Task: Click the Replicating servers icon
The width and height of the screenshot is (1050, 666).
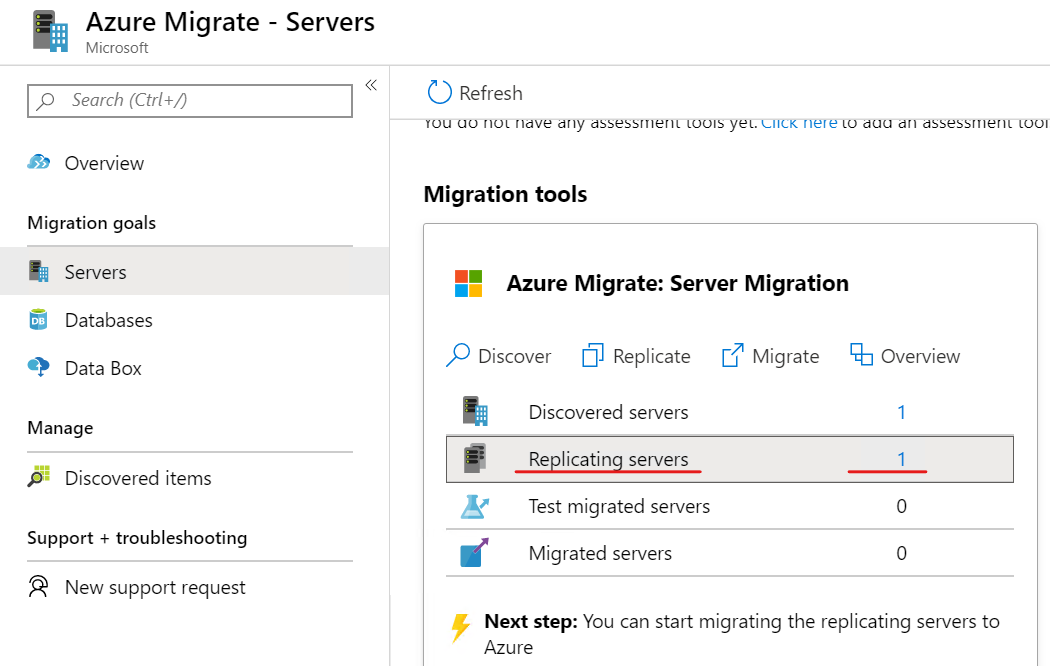Action: coord(475,459)
